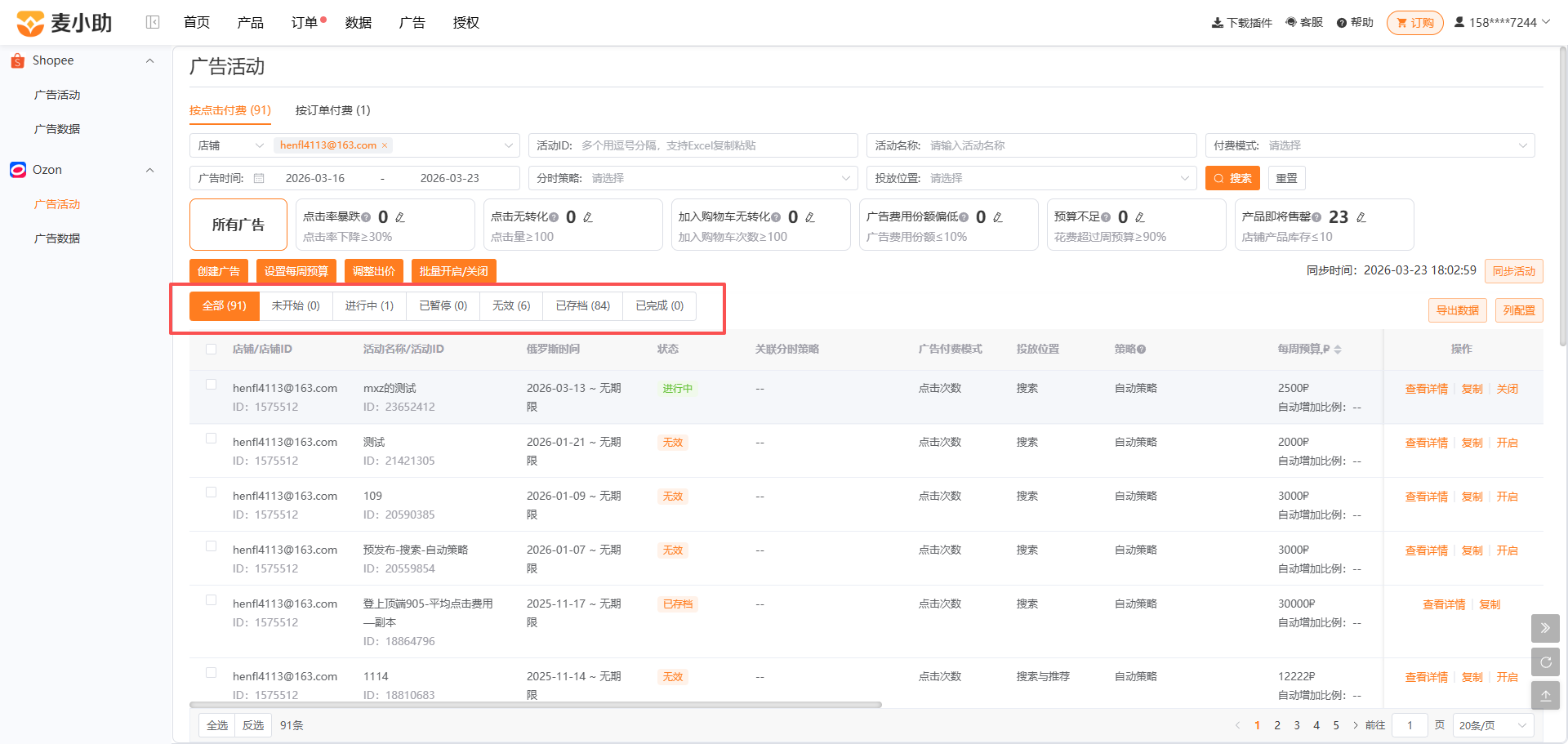
Task: Remove henfl4113@163.com store tag
Action: (x=385, y=145)
